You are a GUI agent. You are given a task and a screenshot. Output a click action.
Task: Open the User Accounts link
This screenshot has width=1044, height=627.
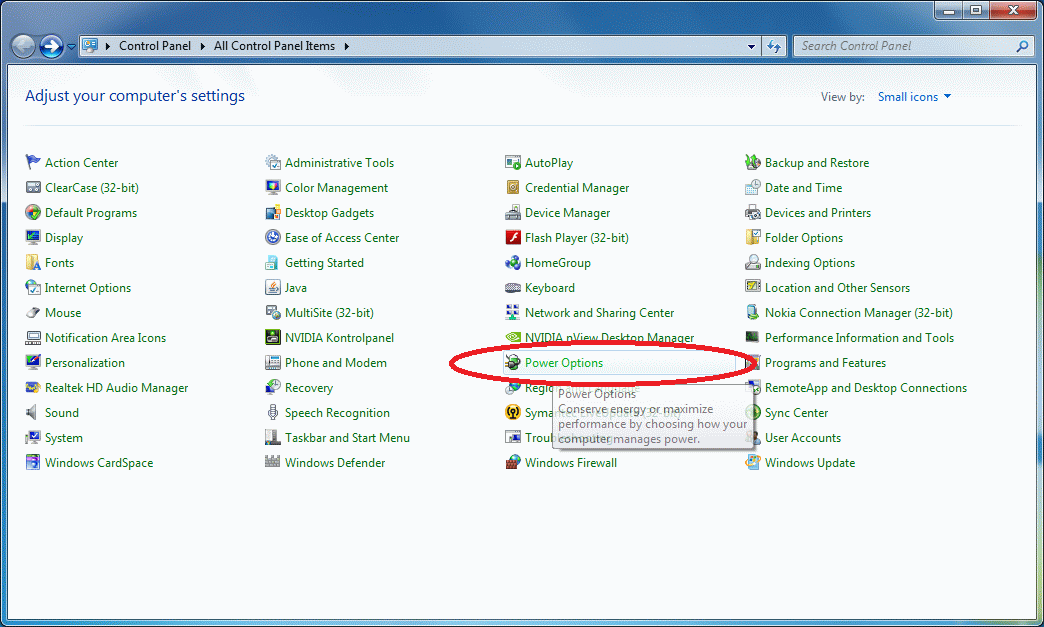coord(803,438)
